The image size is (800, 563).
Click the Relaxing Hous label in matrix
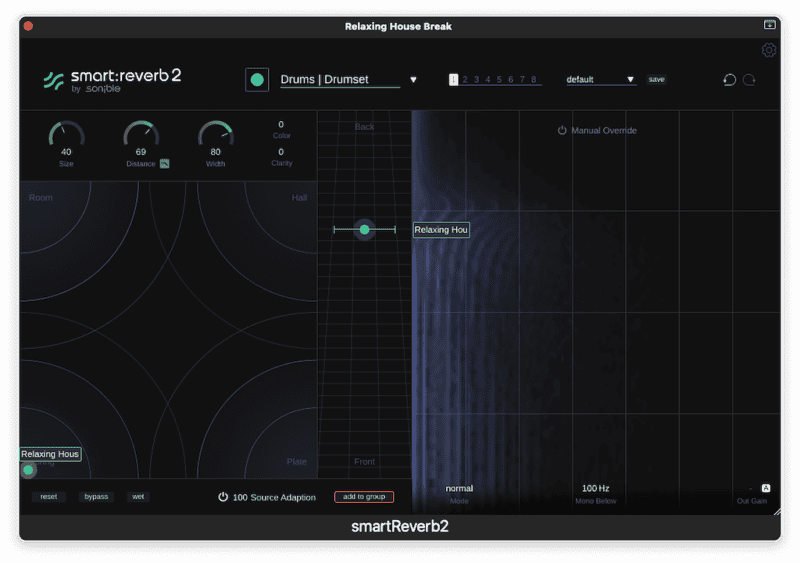[50, 454]
